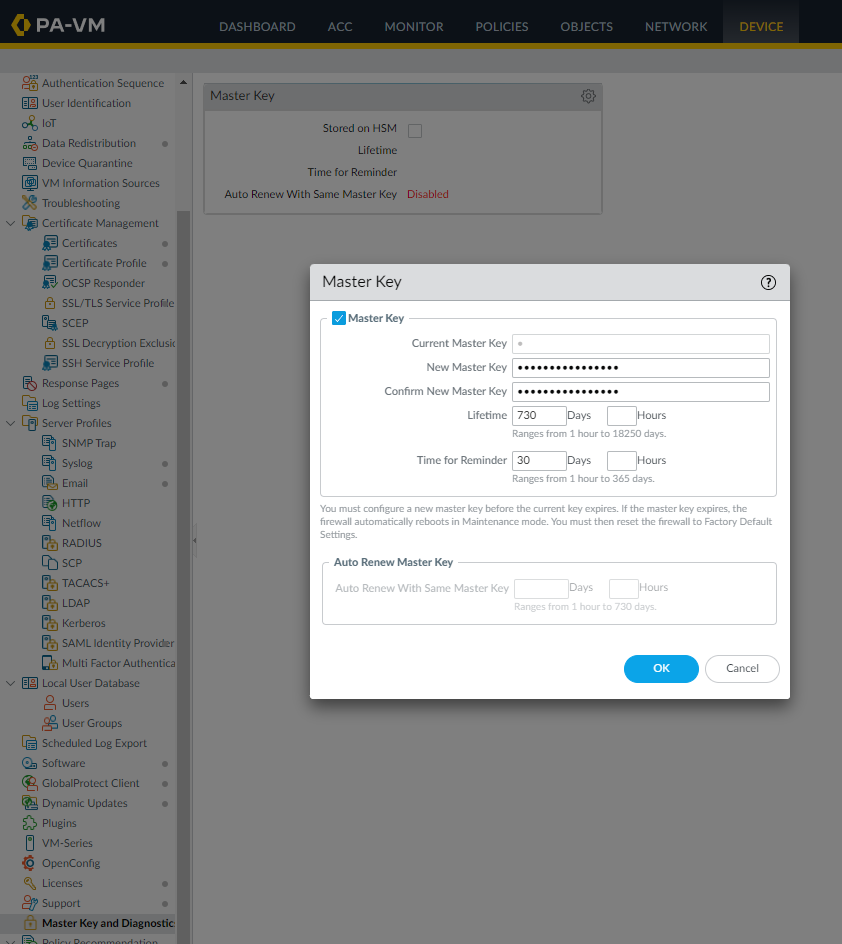Click the RADIUS server profile icon
Screen dimensions: 842x944
pos(50,543)
